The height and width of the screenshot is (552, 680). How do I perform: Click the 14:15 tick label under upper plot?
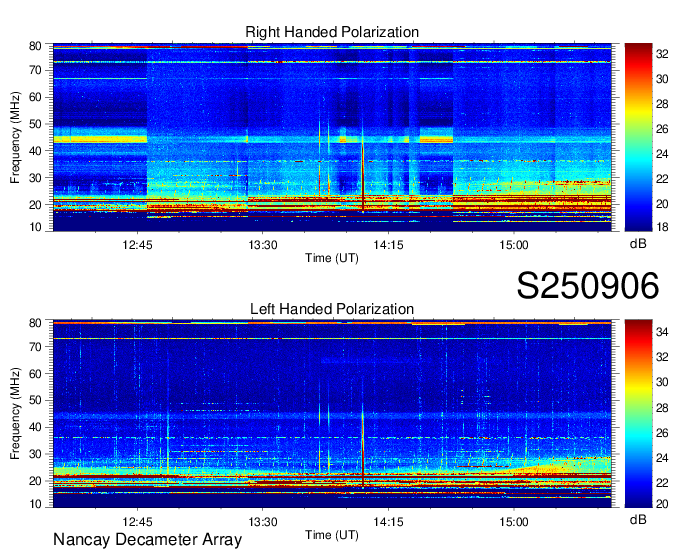point(388,245)
